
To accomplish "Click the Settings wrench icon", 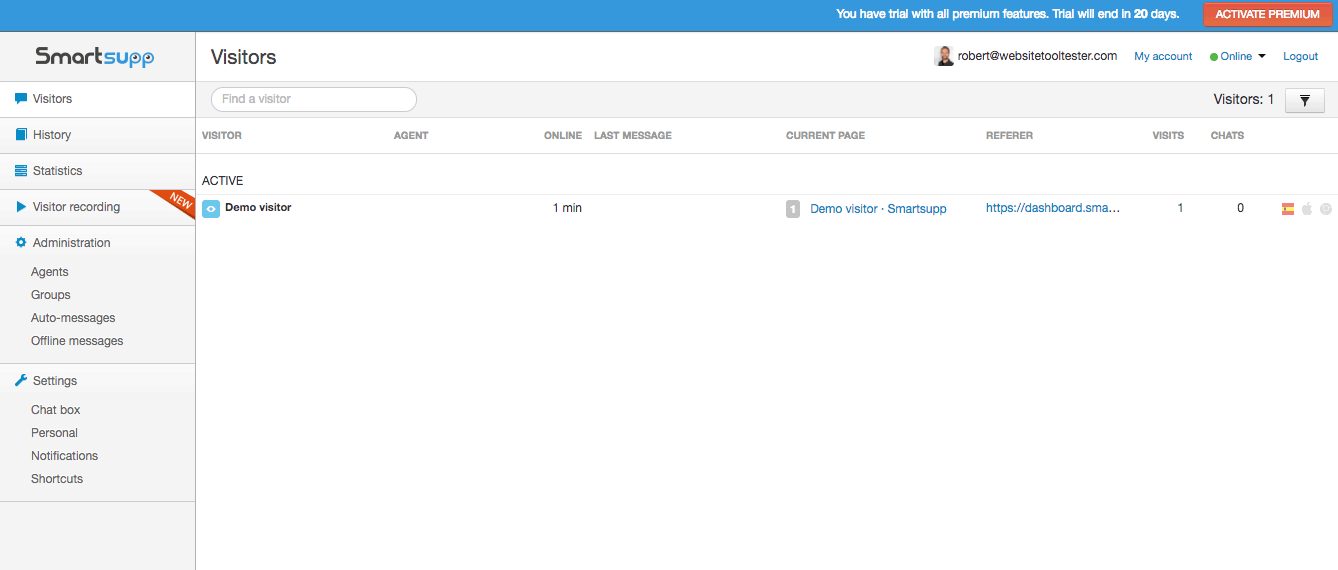I will click(21, 381).
